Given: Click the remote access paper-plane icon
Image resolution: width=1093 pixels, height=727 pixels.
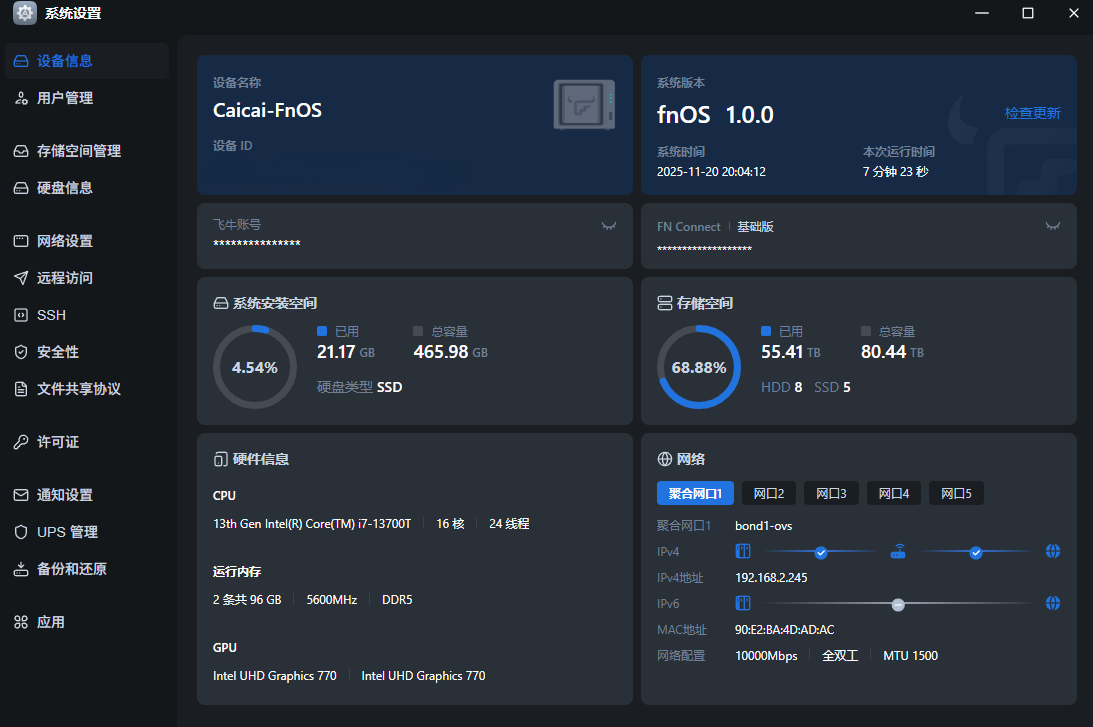Looking at the screenshot, I should click(20, 278).
